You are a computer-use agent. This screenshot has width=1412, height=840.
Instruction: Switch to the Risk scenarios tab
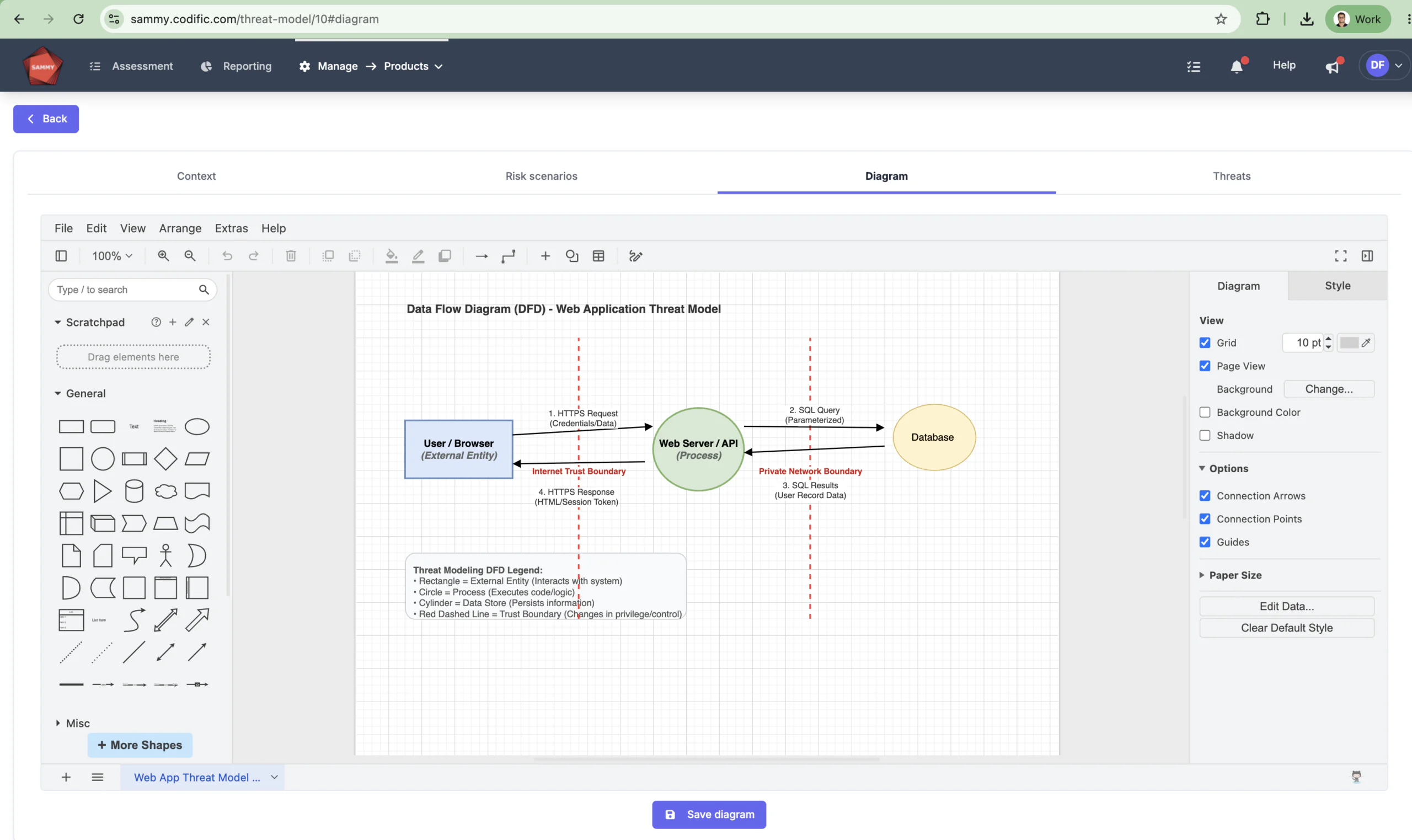pos(541,176)
